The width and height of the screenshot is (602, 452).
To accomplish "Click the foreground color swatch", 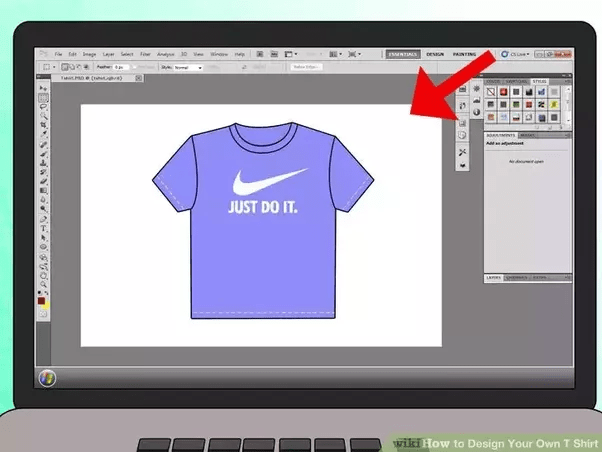I will pyautogui.click(x=41, y=301).
